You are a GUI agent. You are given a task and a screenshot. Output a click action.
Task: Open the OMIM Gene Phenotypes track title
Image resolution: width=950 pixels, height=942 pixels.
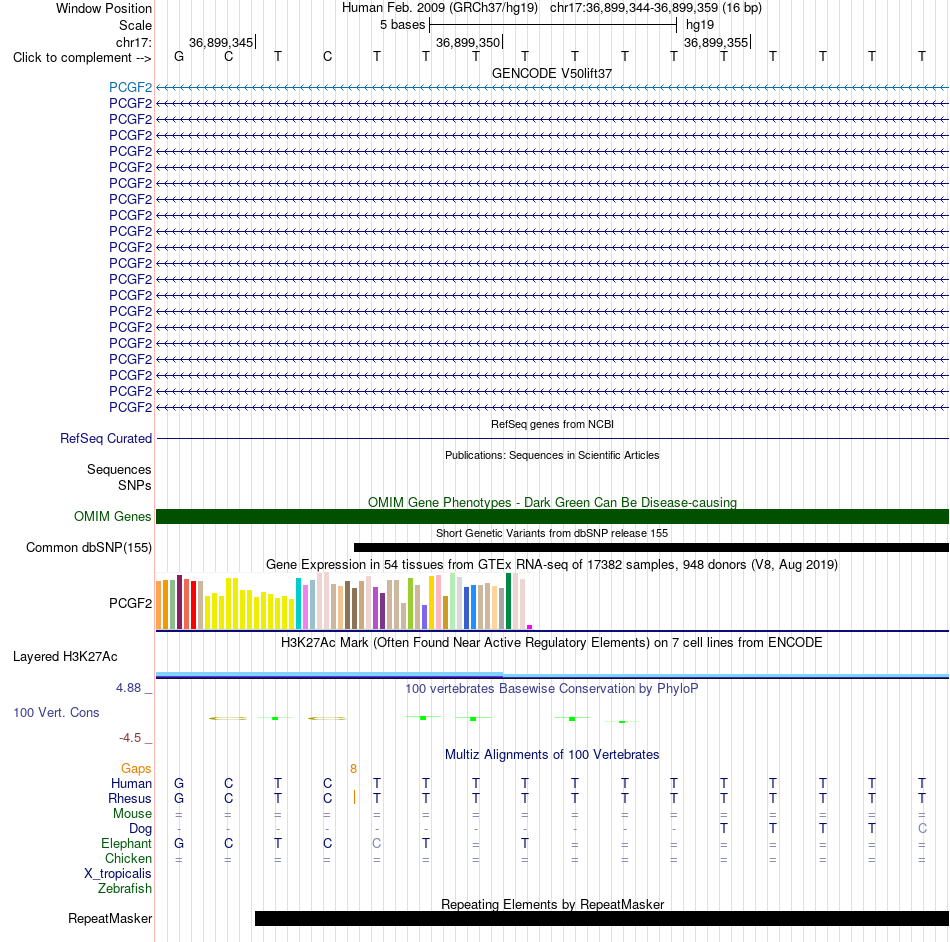point(552,502)
